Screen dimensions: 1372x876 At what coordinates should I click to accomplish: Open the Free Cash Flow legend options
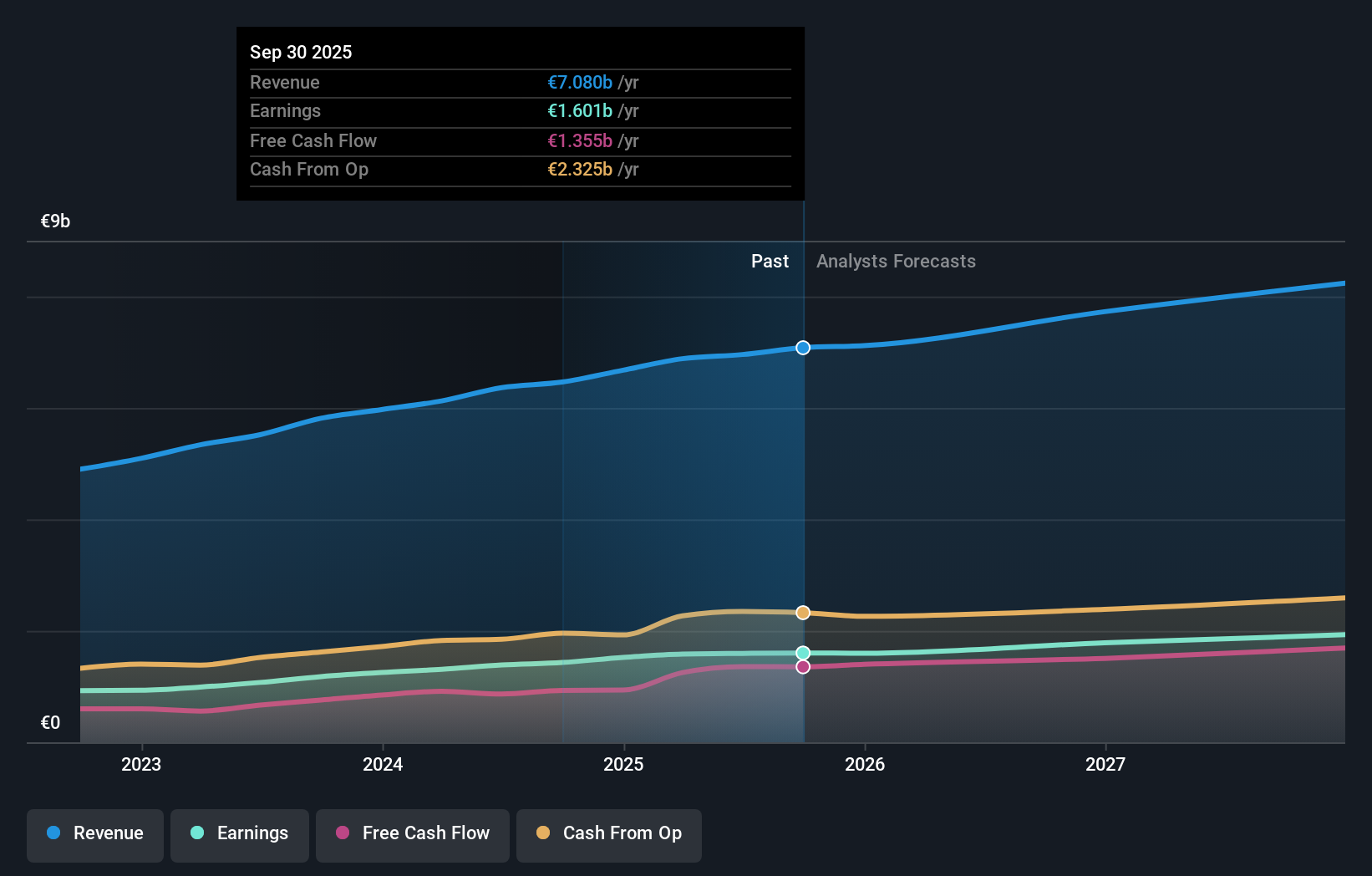coord(412,833)
